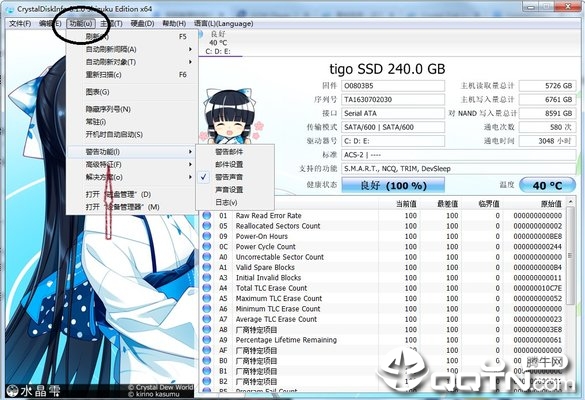This screenshot has width=585, height=400.
Task: Click status icon for Maximum TLC Erase Count
Action: [x=207, y=299]
